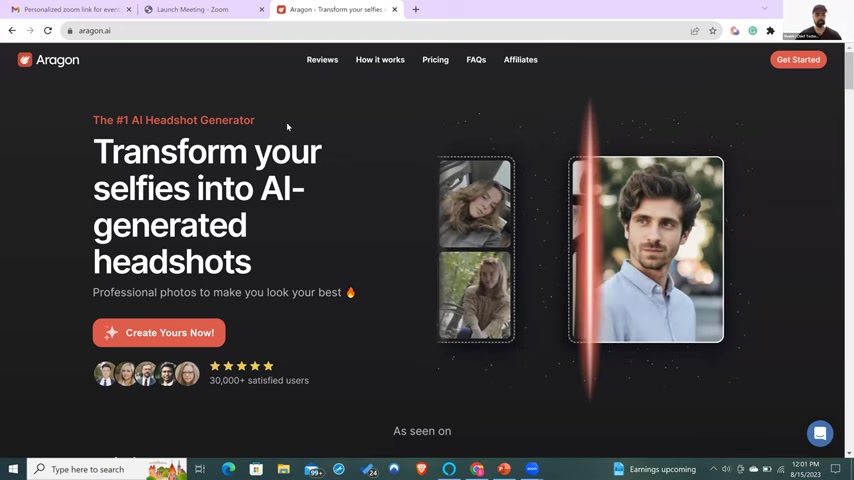This screenshot has width=854, height=480.
Task: Click the share page icon in address bar
Action: tap(695, 31)
